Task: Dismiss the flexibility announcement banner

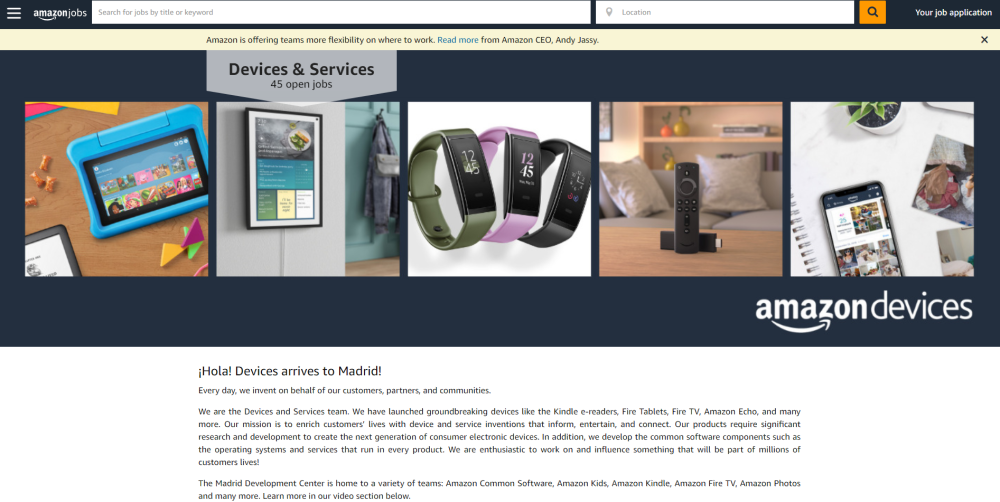Action: (x=984, y=40)
